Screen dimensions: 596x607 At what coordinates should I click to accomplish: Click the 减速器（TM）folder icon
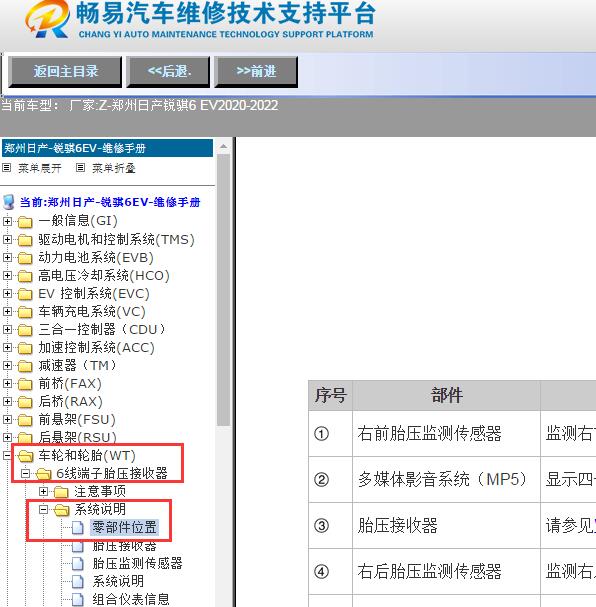(x=25, y=366)
